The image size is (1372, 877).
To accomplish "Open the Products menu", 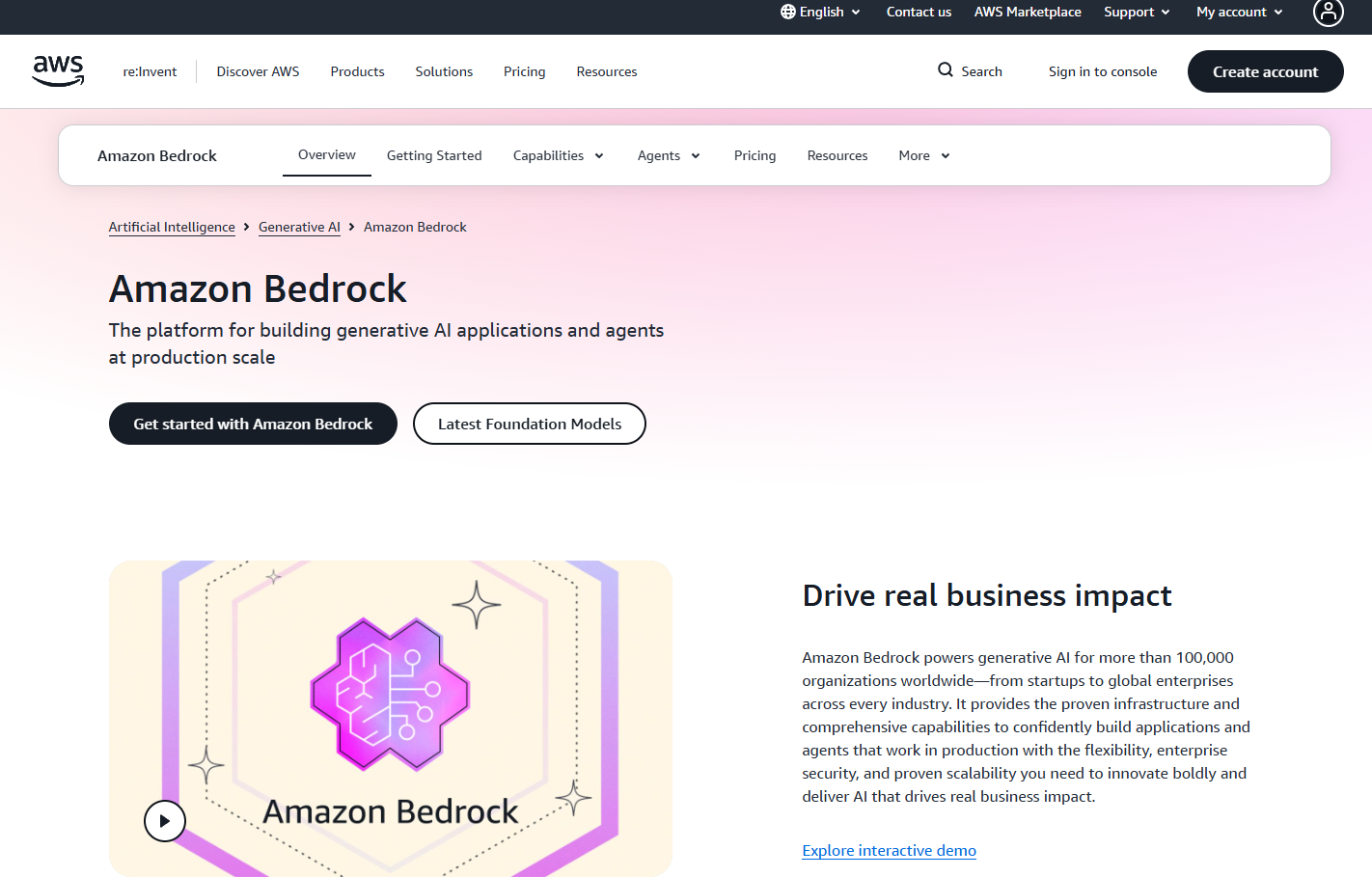I will point(357,71).
